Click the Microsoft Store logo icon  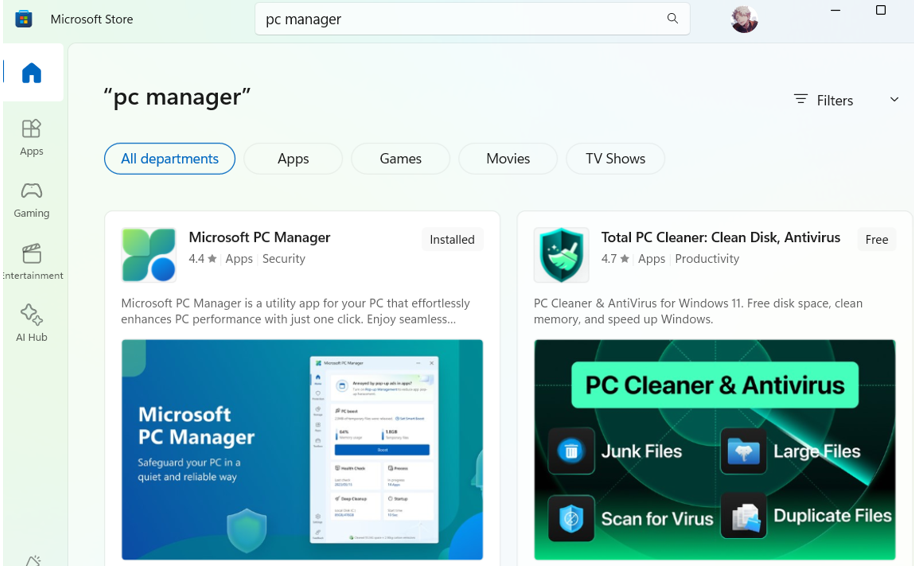23,19
